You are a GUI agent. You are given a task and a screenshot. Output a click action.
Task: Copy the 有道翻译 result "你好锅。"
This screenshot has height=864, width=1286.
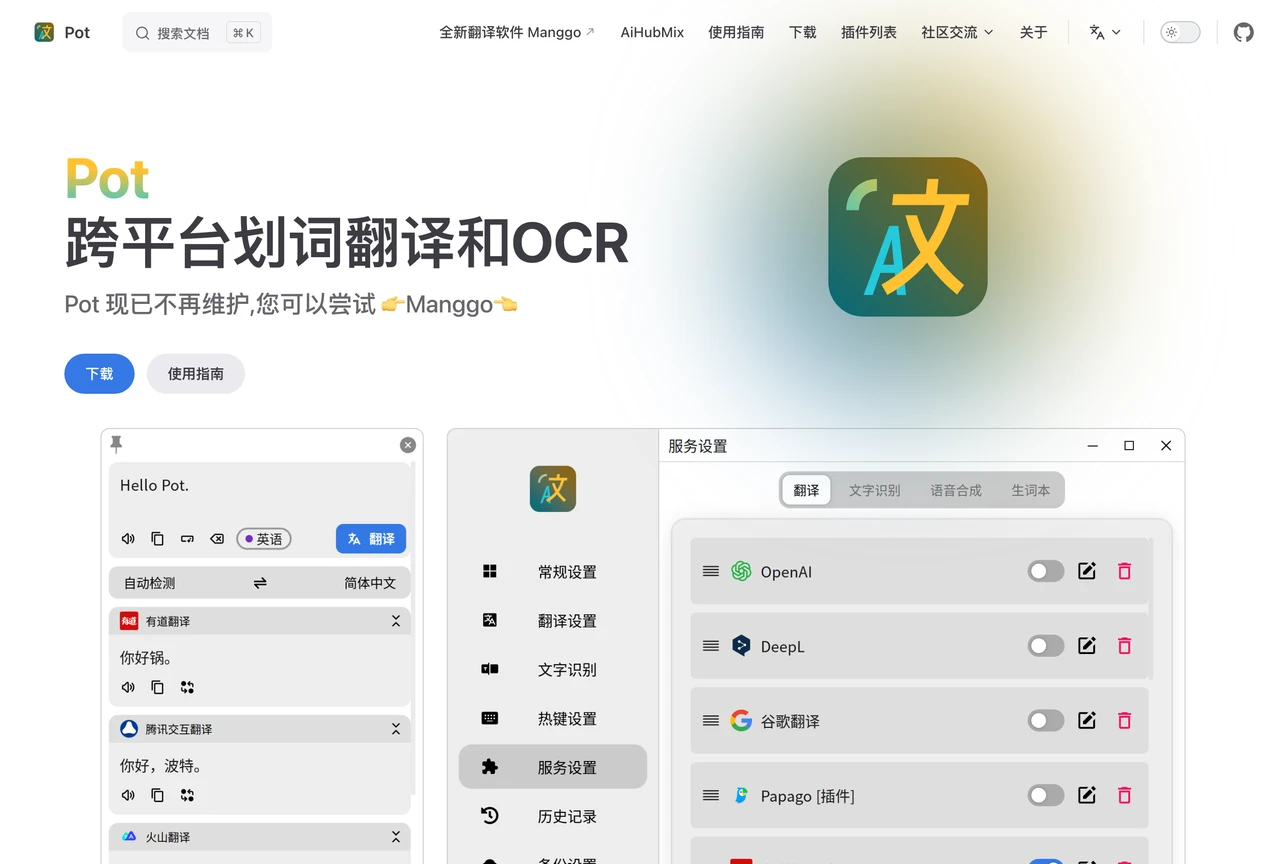[157, 687]
